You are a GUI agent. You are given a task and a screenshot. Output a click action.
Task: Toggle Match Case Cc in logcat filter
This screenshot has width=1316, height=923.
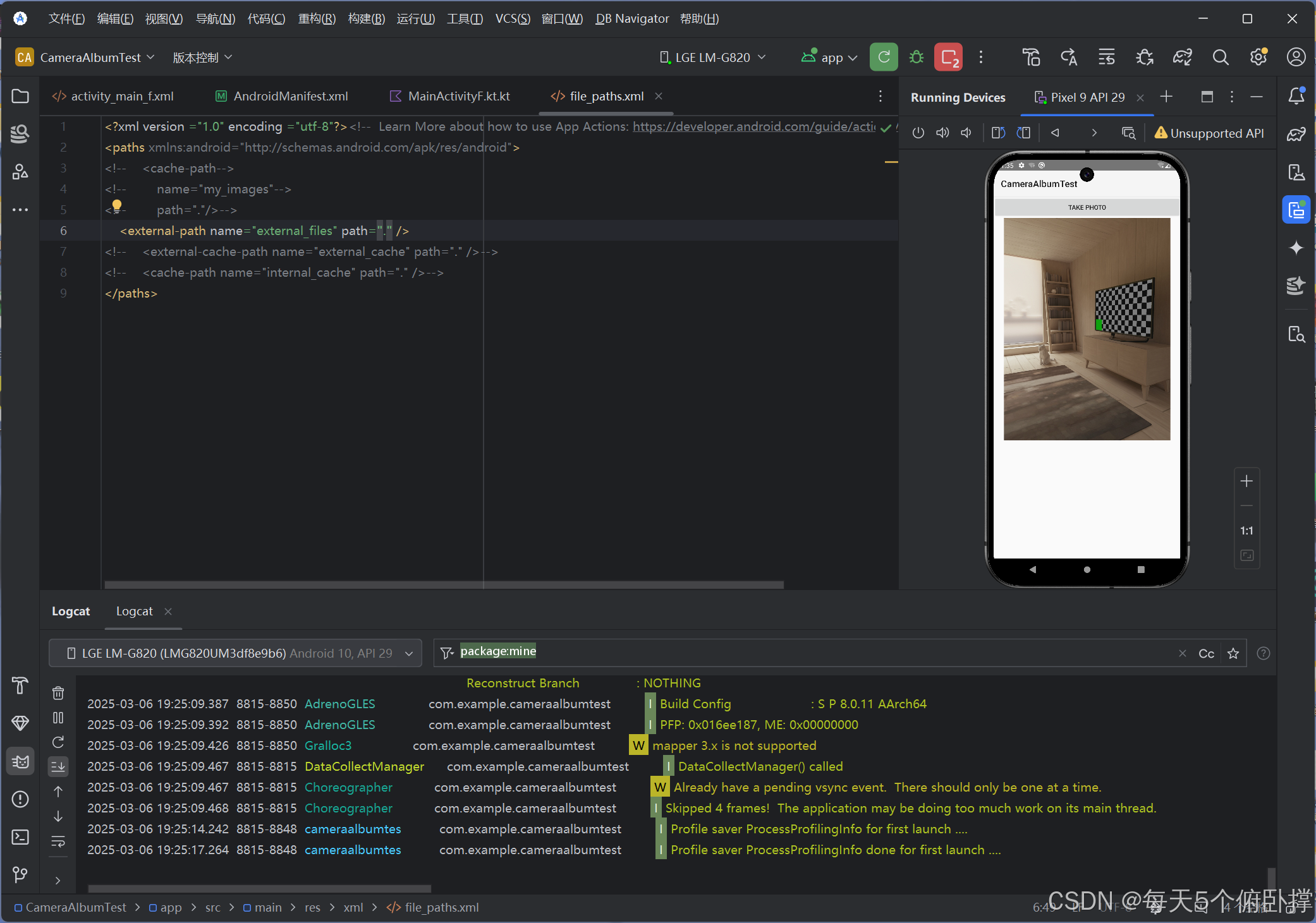click(x=1206, y=653)
